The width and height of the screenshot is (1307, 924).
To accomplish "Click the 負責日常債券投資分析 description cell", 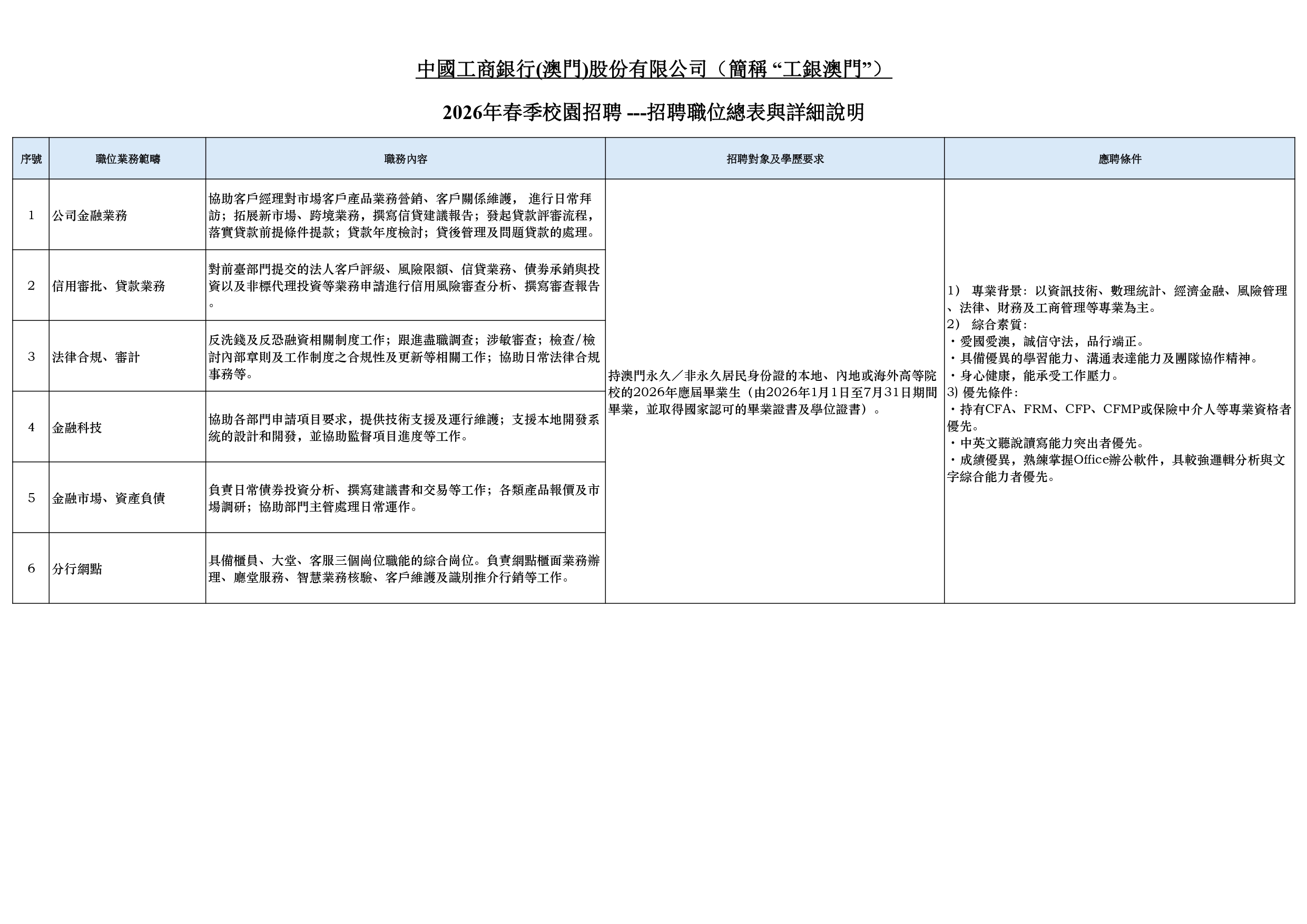I will pyautogui.click(x=404, y=498).
